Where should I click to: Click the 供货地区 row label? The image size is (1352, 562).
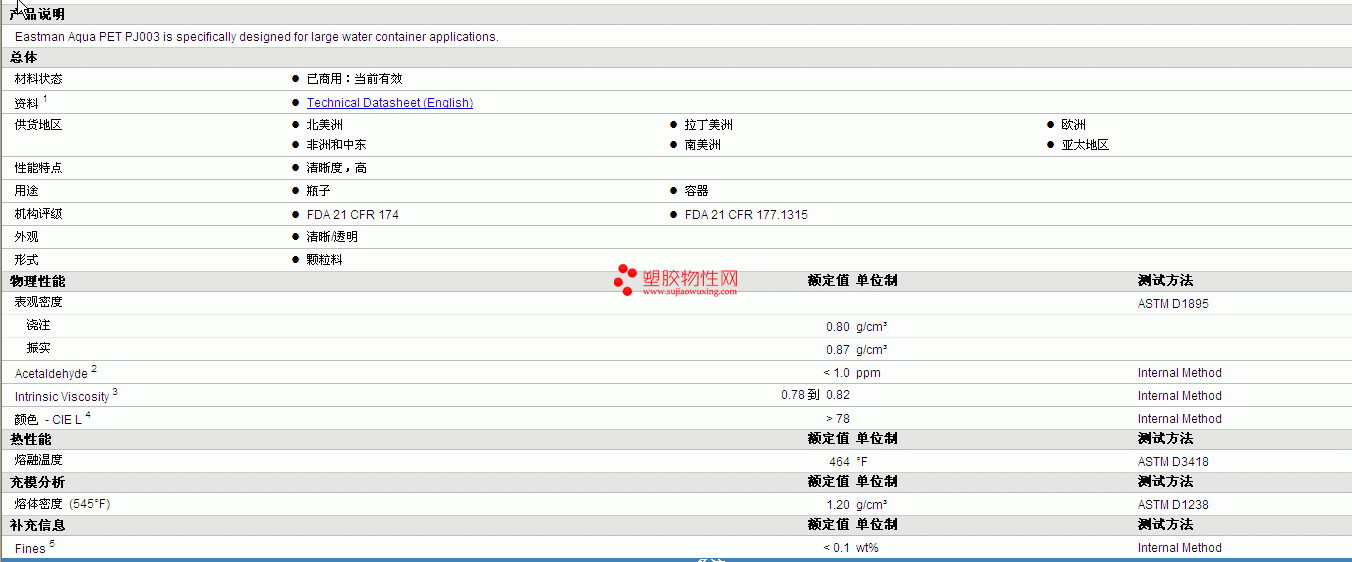(x=38, y=125)
